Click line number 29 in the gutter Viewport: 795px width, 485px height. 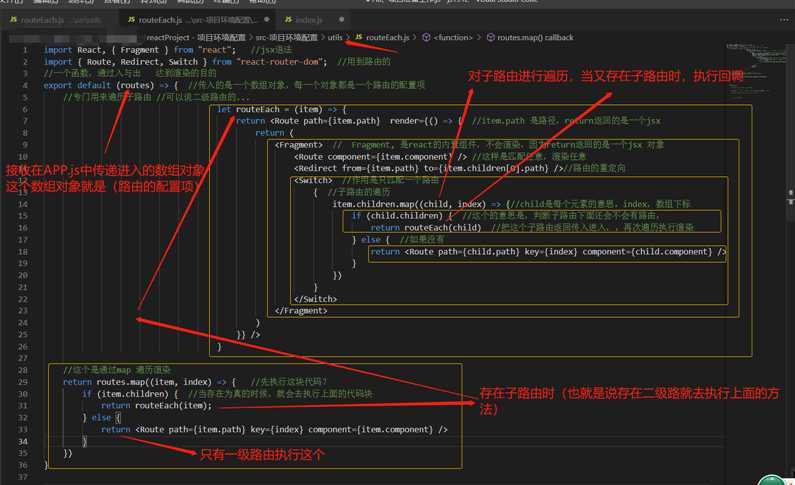[23, 382]
